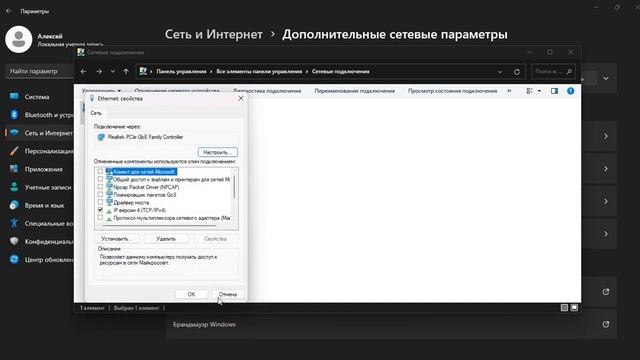
Task: Click the change view icon in Explorer toolbar
Action: (x=529, y=91)
